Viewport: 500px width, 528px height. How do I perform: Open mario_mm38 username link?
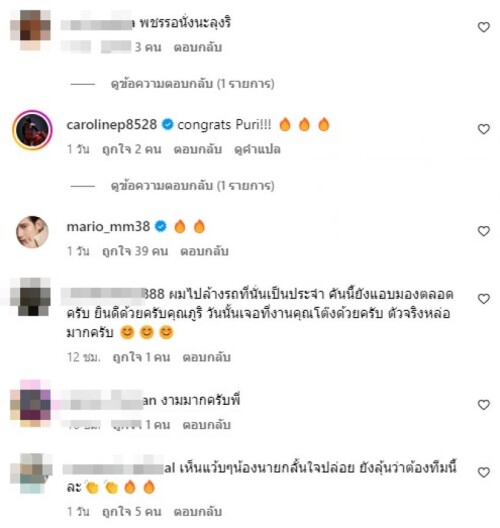point(108,227)
